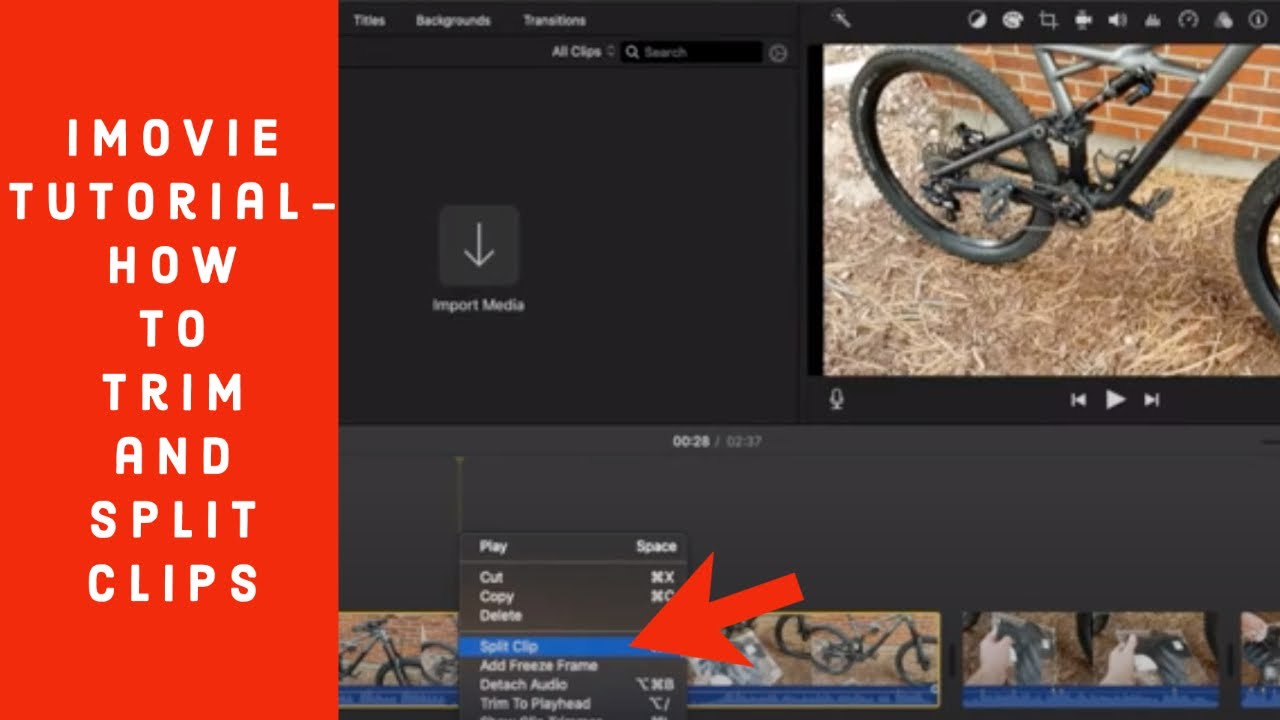Expand the search options with the chevron

coord(613,52)
